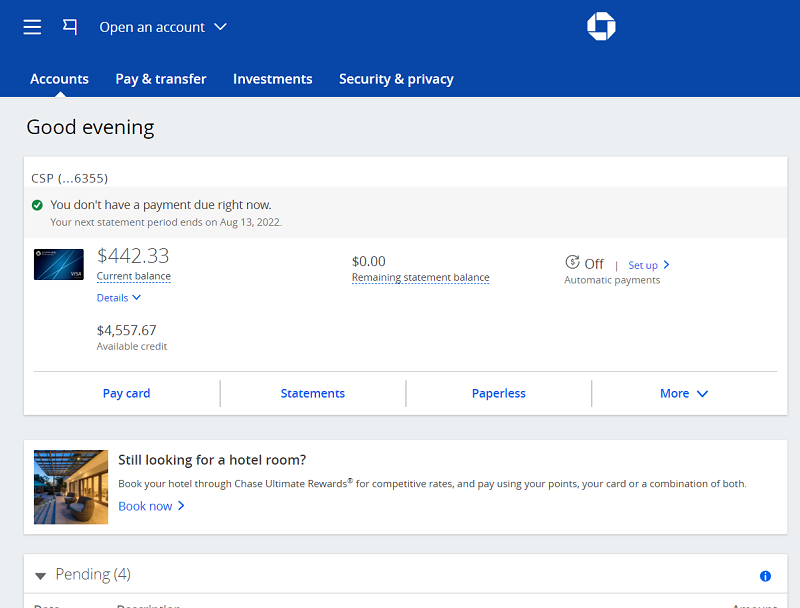
Task: Select the Accounts tab
Action: click(59, 79)
